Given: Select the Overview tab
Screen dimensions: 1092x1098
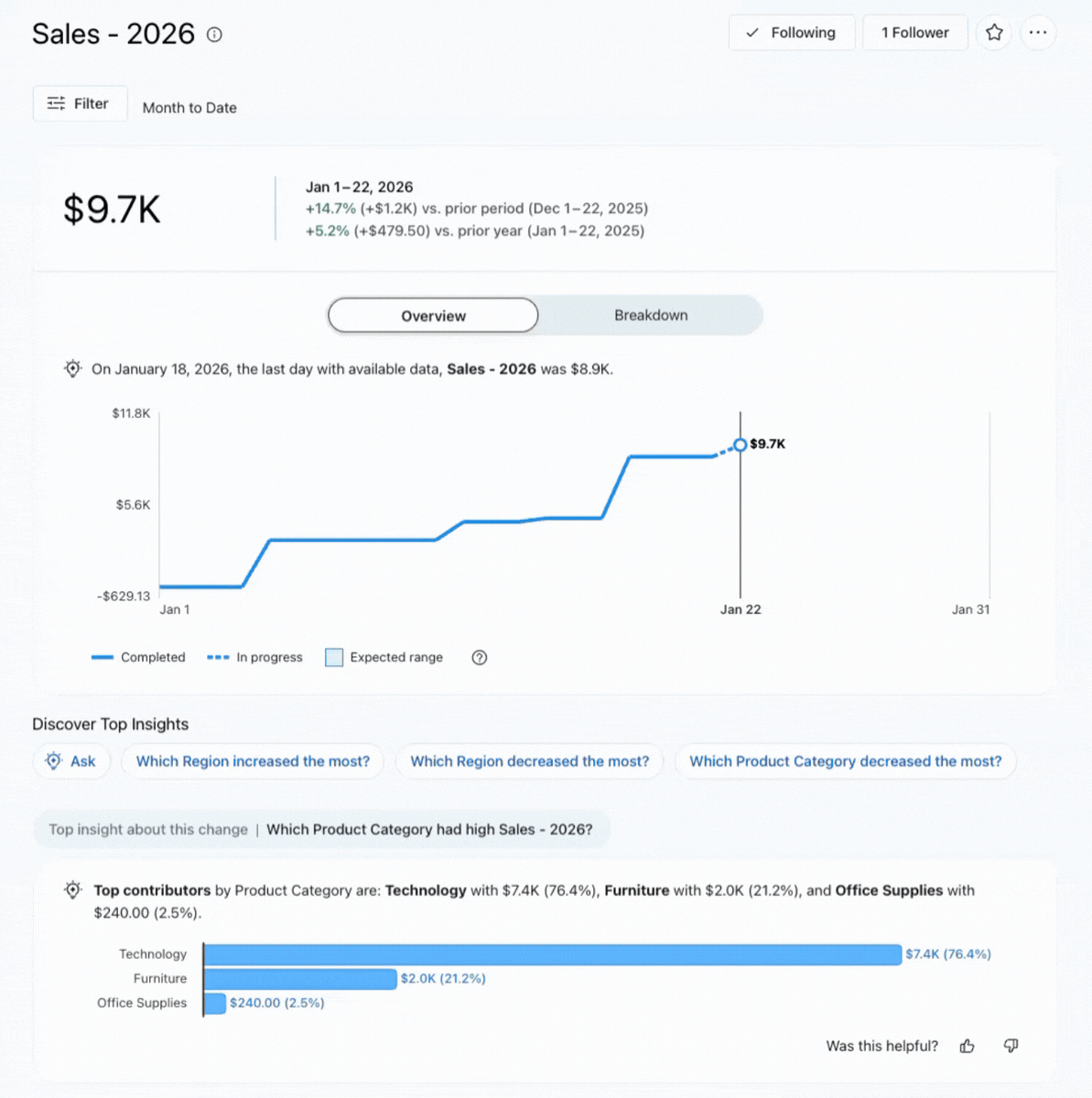Looking at the screenshot, I should pos(433,316).
